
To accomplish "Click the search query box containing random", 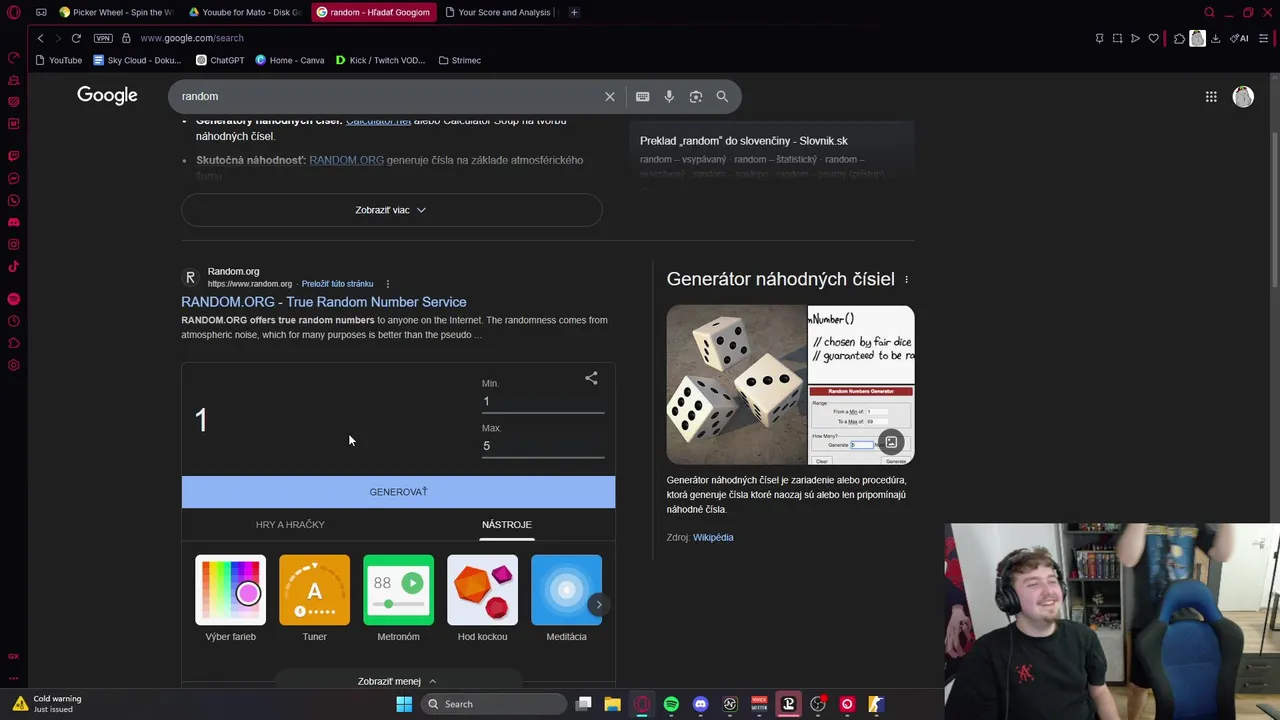I will pyautogui.click(x=390, y=96).
